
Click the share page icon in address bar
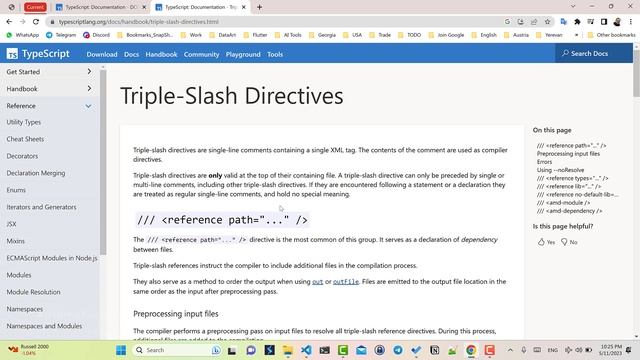tap(534, 22)
